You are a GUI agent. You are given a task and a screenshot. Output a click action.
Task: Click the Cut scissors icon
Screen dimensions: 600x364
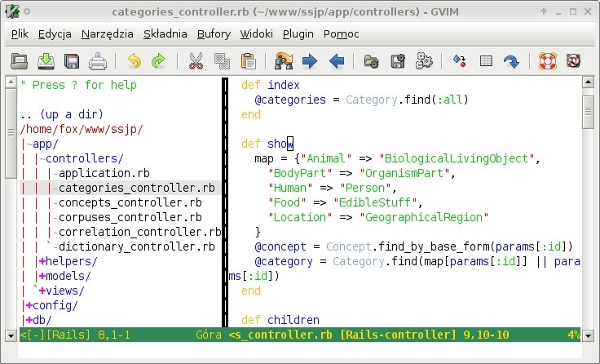(x=196, y=61)
